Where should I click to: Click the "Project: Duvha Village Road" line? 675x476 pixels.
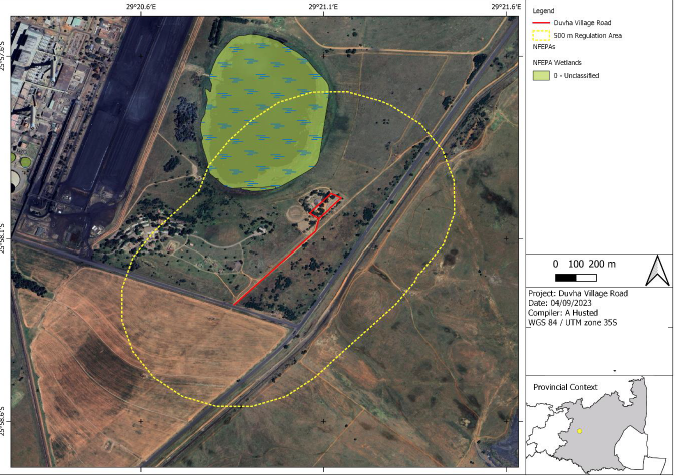pyautogui.click(x=578, y=293)
